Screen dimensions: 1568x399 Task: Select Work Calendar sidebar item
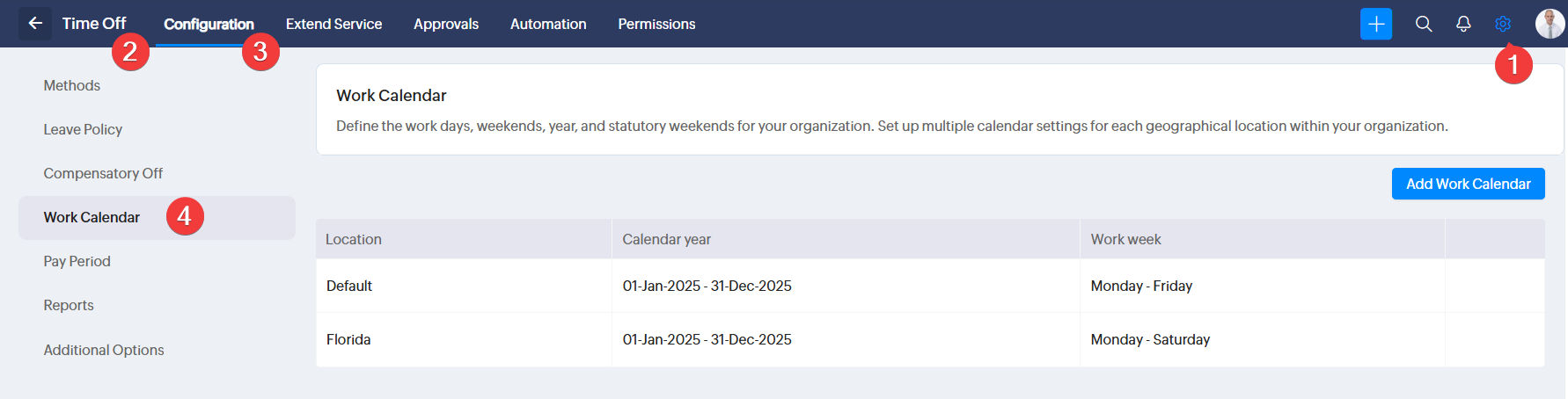[x=92, y=217]
